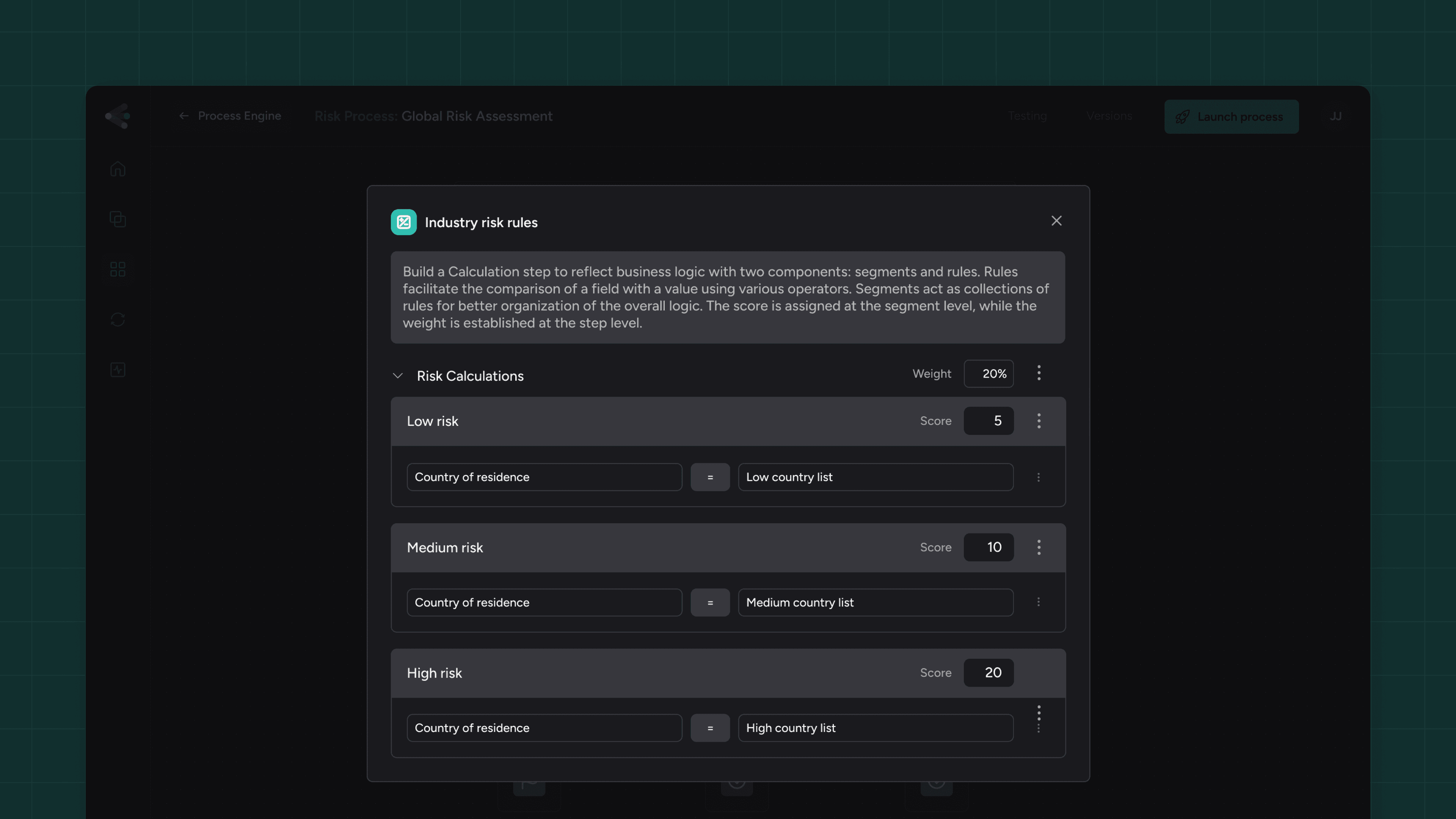Screen dimensions: 1456x819
Task: Open the Medium country list value dropdown
Action: [x=875, y=602]
